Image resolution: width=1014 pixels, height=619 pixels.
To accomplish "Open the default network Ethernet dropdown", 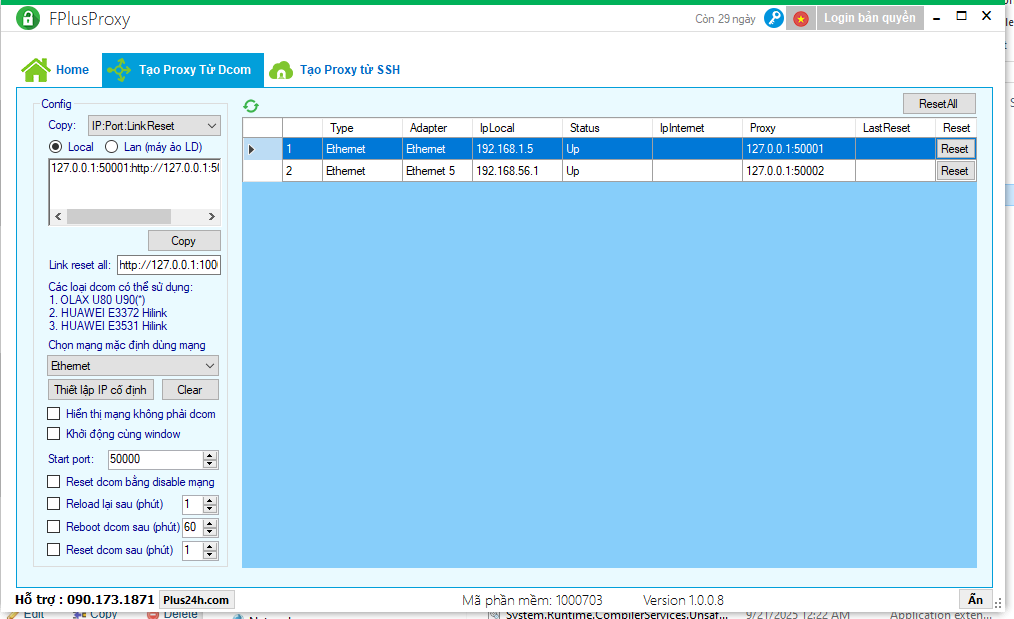I will pos(133,365).
